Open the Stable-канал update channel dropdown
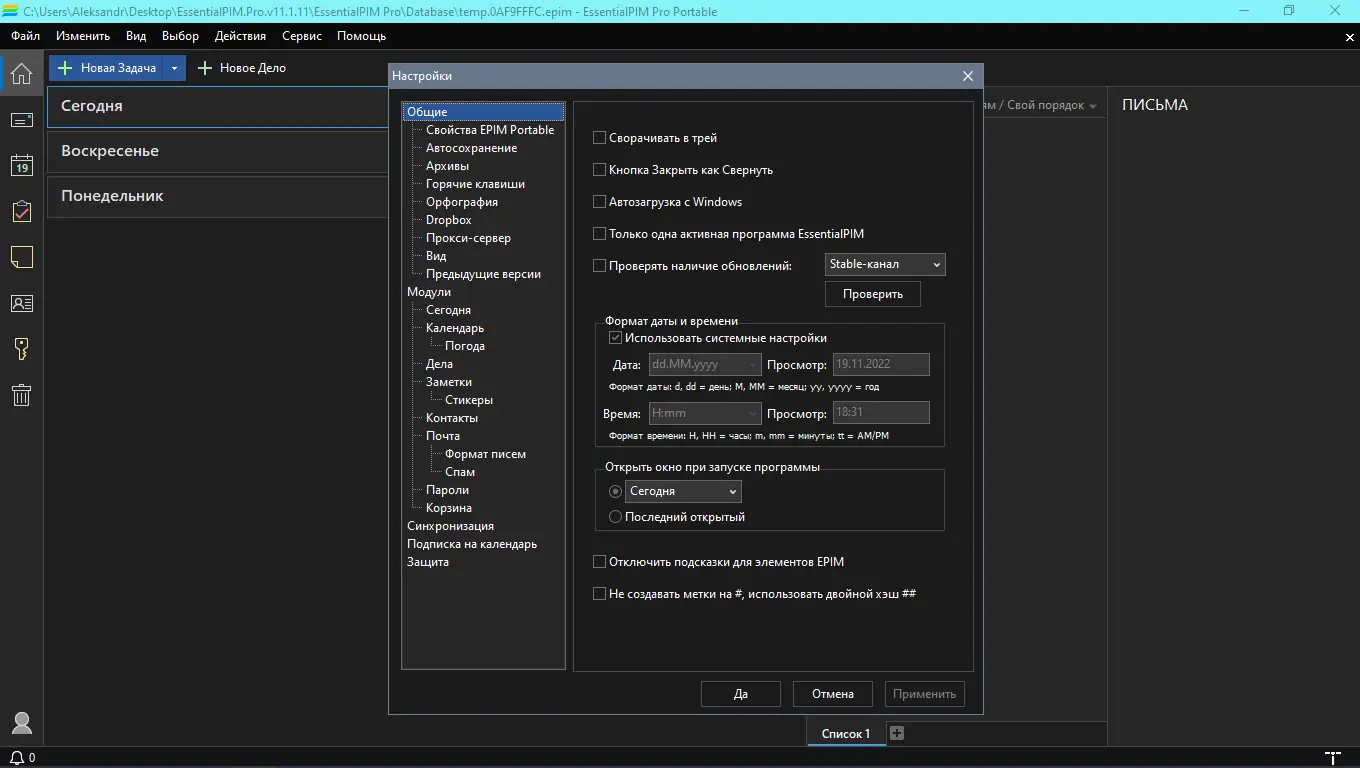Image resolution: width=1360 pixels, height=768 pixels. click(x=885, y=264)
